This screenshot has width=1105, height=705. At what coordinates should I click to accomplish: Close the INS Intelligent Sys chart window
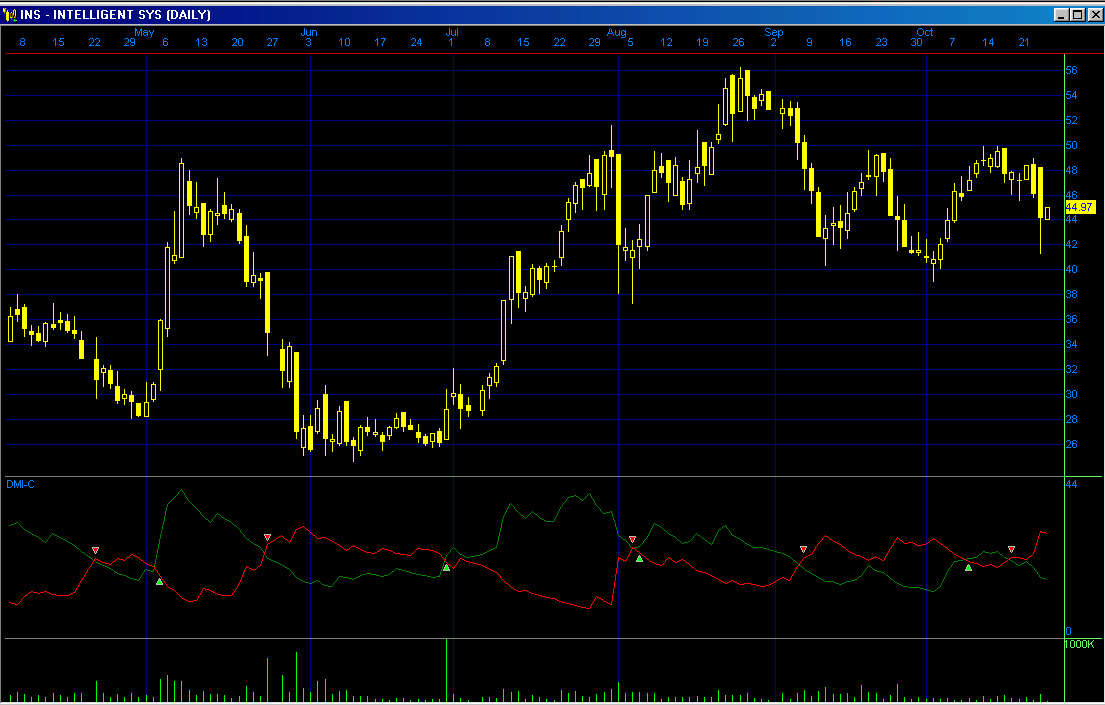coord(1094,15)
